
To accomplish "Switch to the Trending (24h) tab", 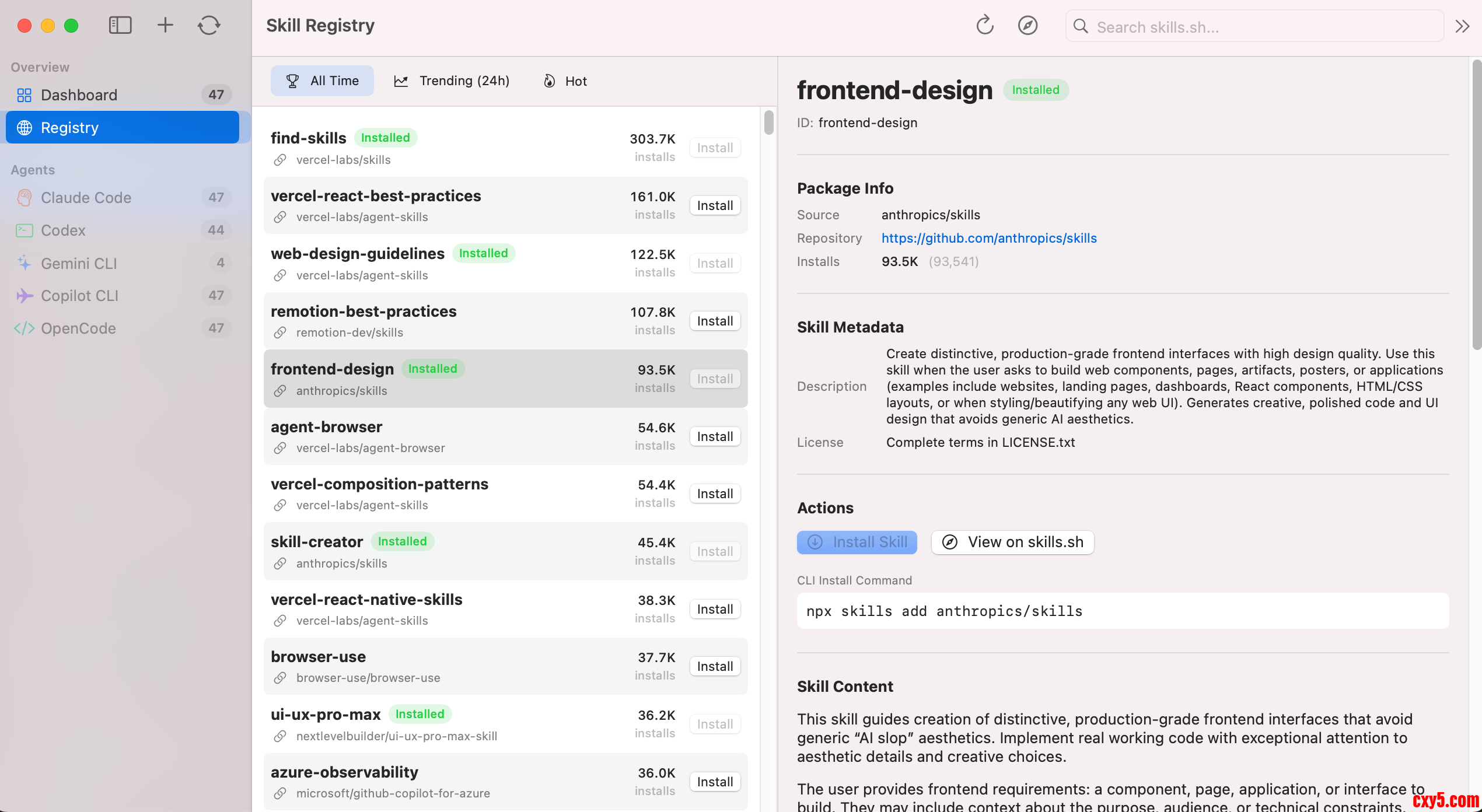I will click(x=452, y=81).
